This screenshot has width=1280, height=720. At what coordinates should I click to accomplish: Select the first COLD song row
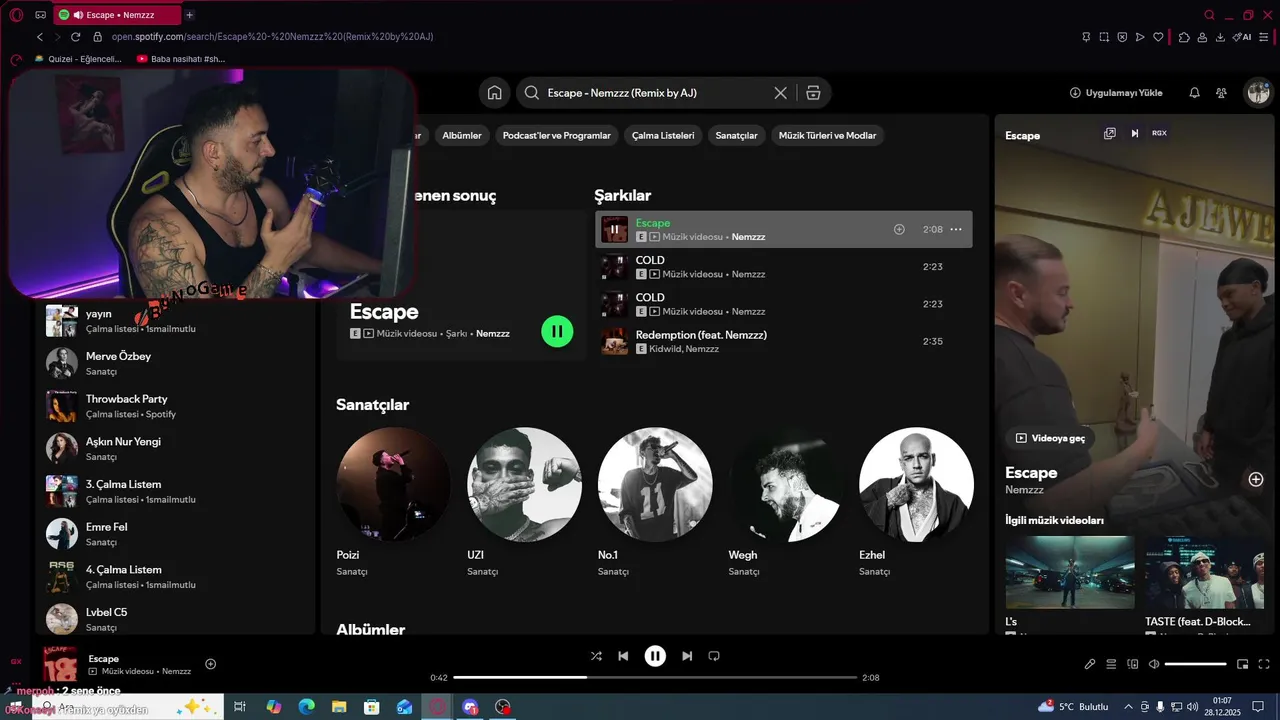[x=784, y=267]
